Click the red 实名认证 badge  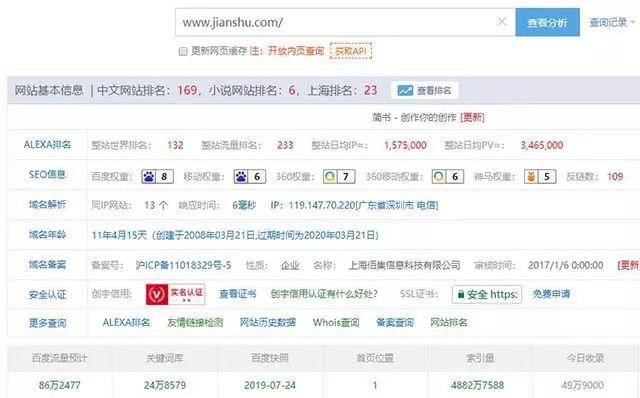tap(176, 294)
